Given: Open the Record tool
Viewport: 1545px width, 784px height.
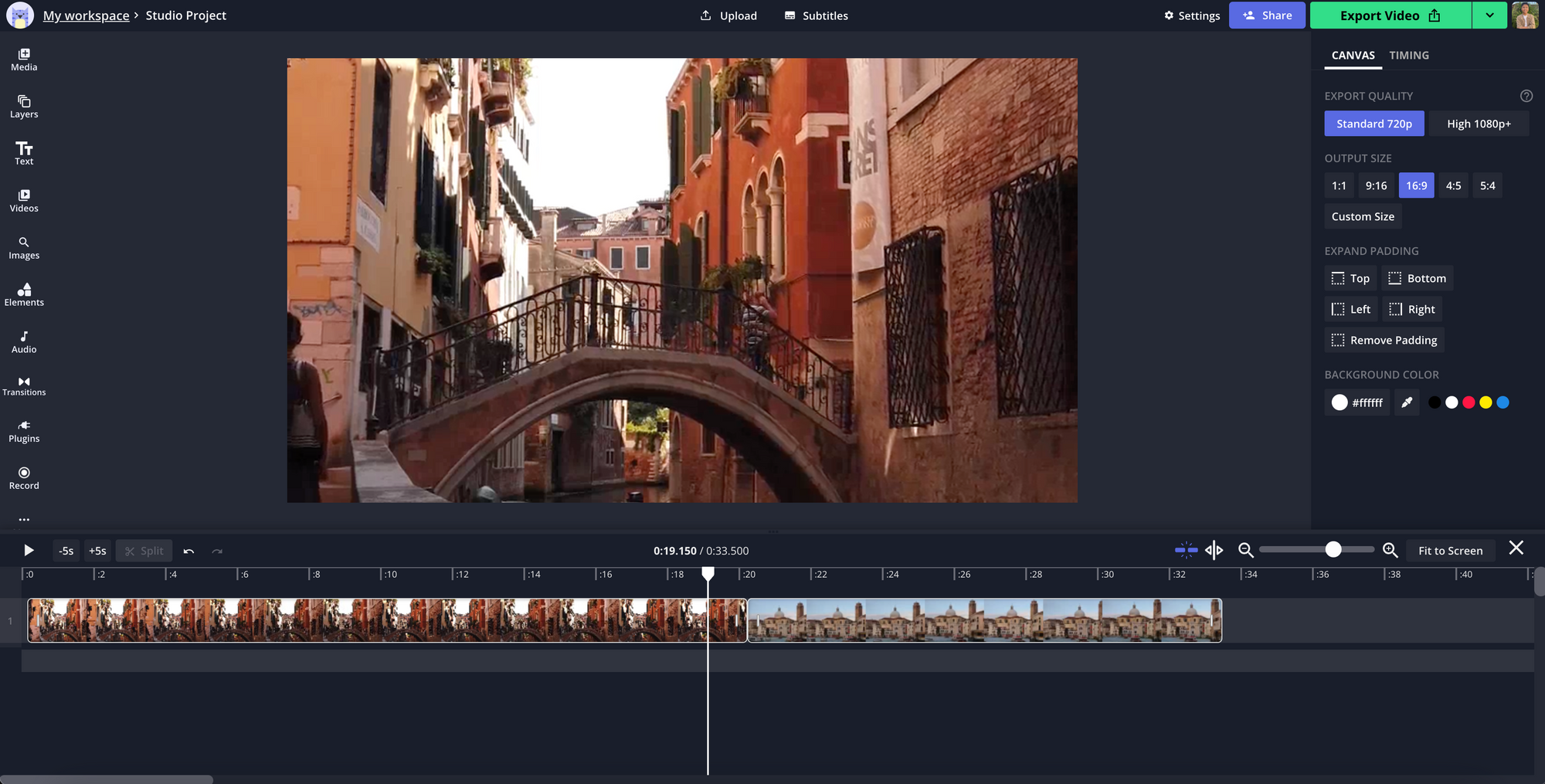Looking at the screenshot, I should click(24, 478).
